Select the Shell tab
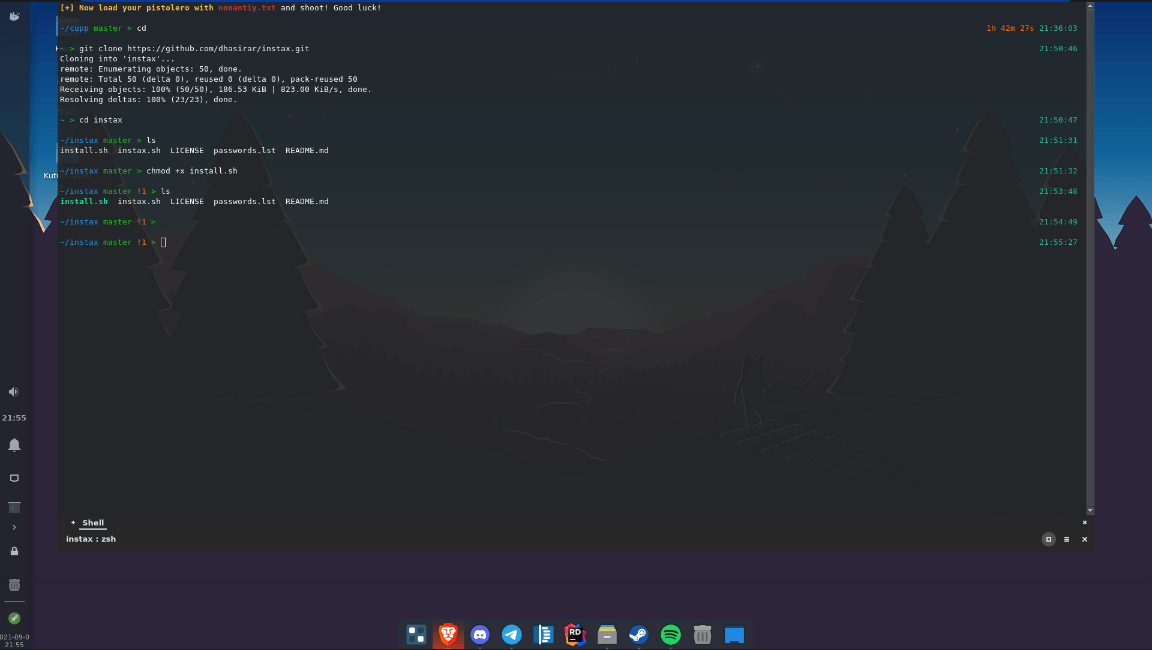This screenshot has width=1152, height=650. tap(93, 523)
